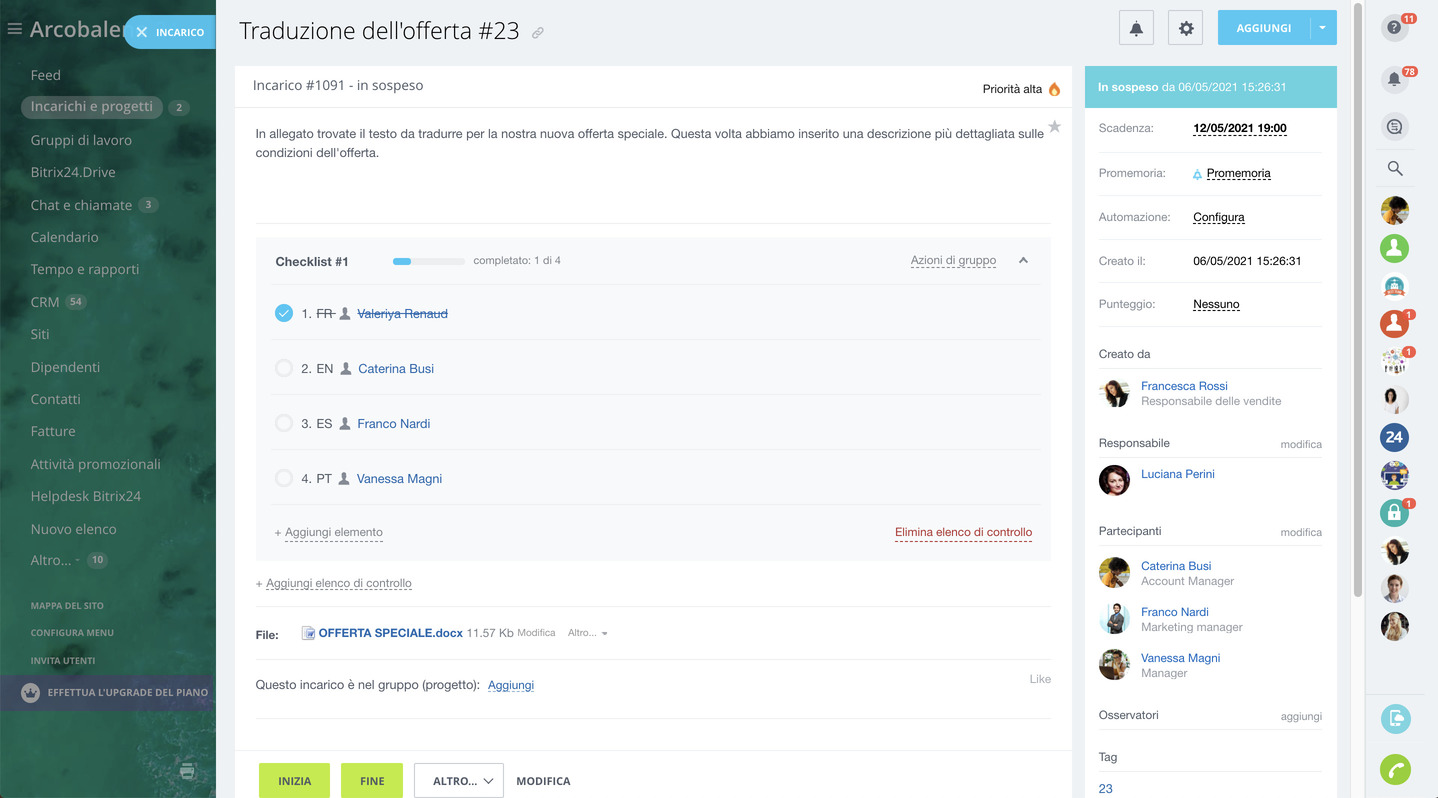Click the Like link

tap(1040, 679)
